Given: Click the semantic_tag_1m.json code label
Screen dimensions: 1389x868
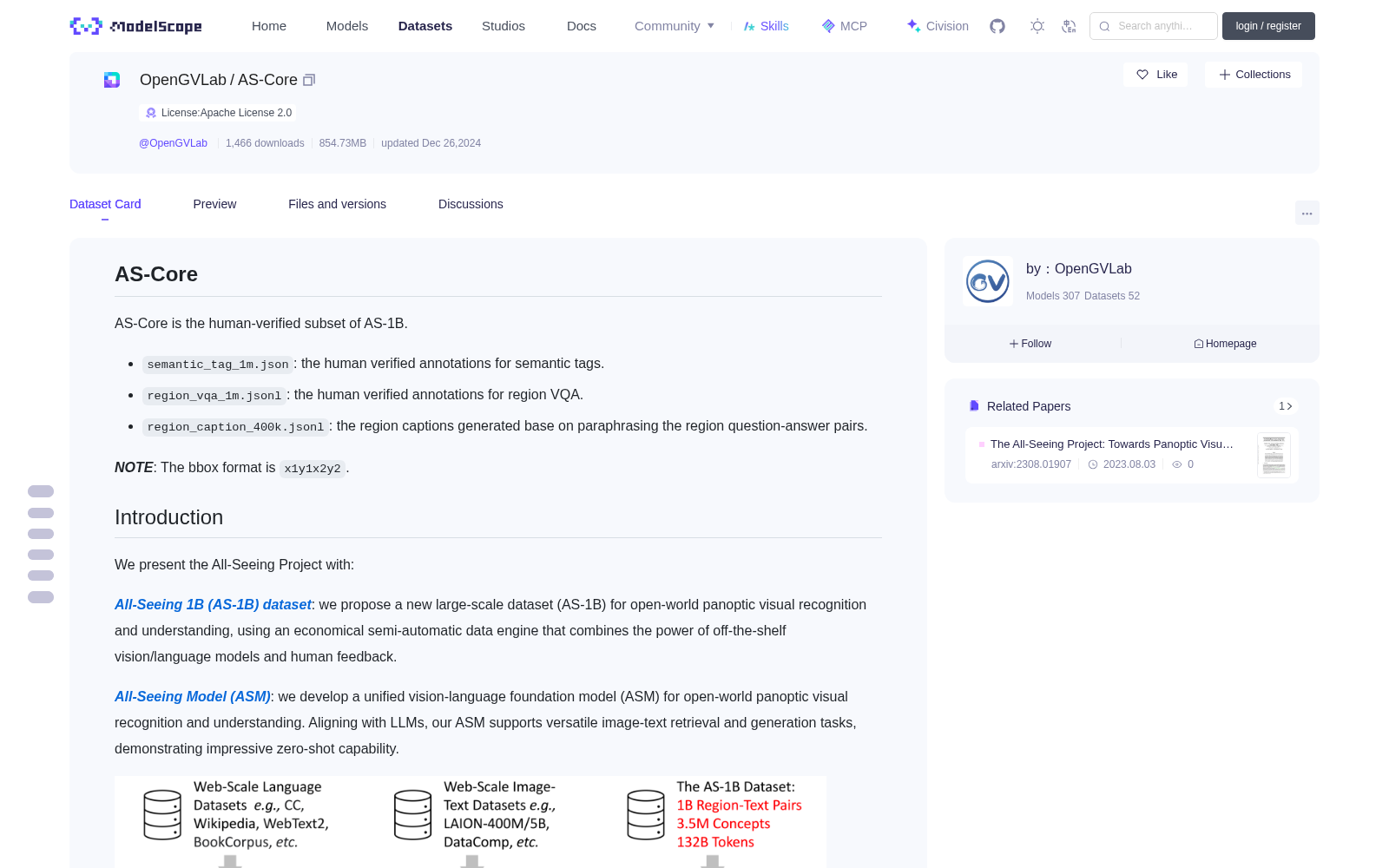Looking at the screenshot, I should pyautogui.click(x=218, y=365).
